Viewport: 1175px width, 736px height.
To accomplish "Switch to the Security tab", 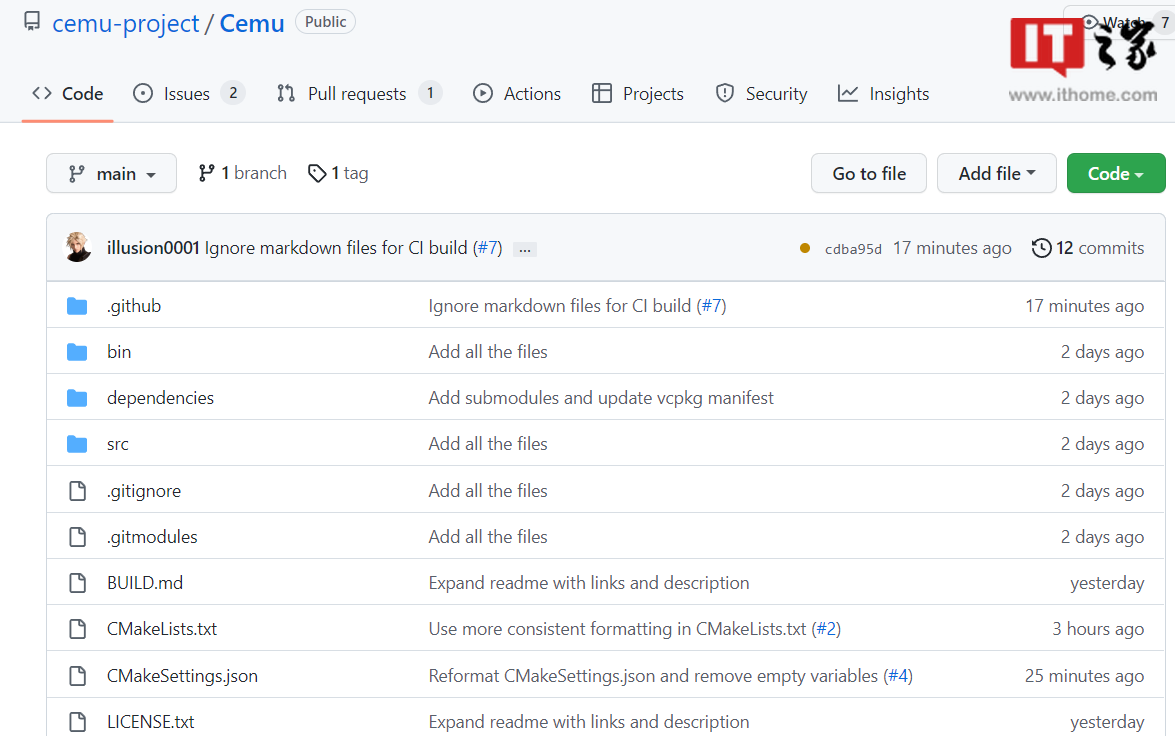I will [x=761, y=94].
